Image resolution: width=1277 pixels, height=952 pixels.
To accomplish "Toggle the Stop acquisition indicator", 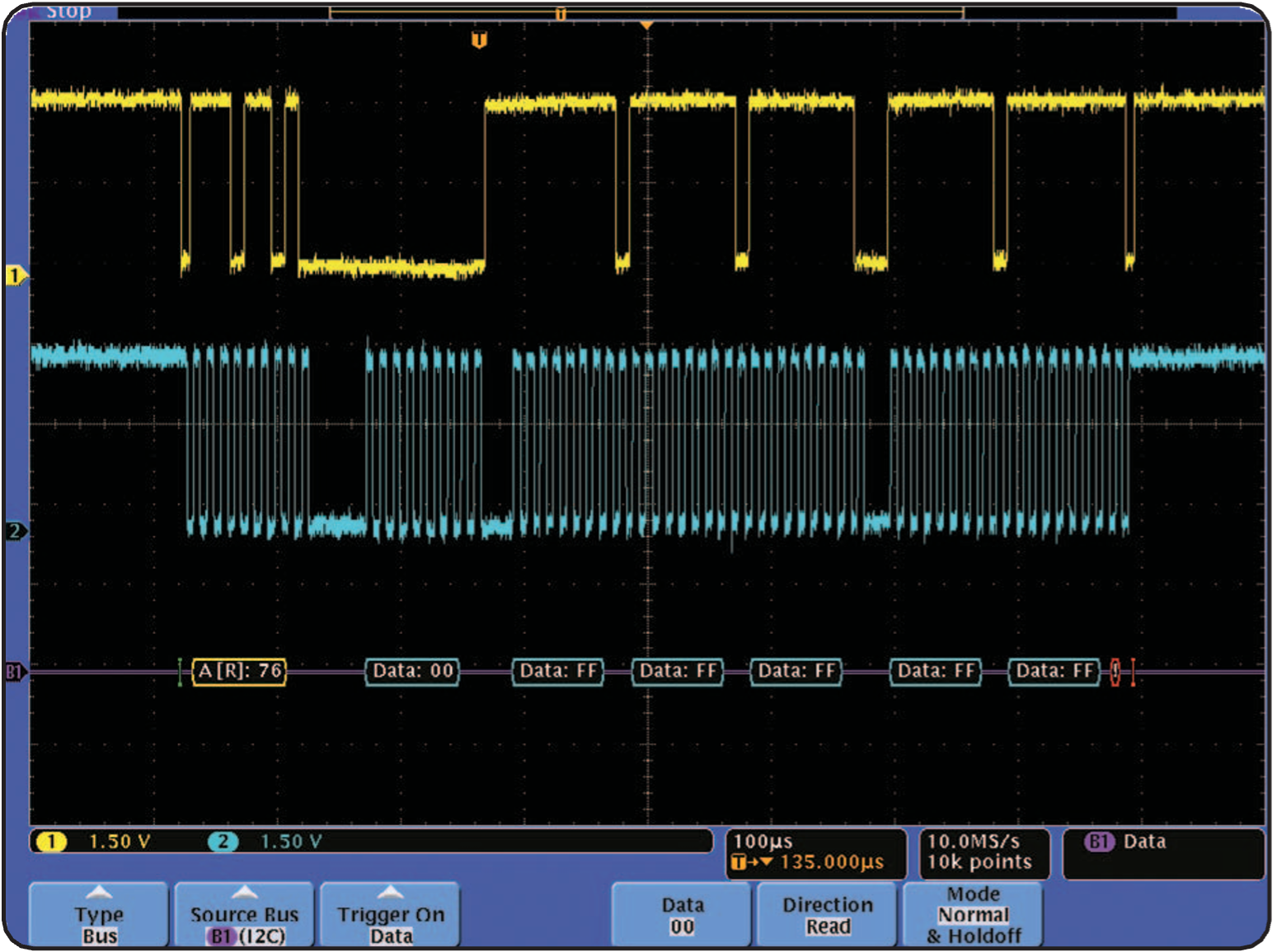I will pos(68,12).
